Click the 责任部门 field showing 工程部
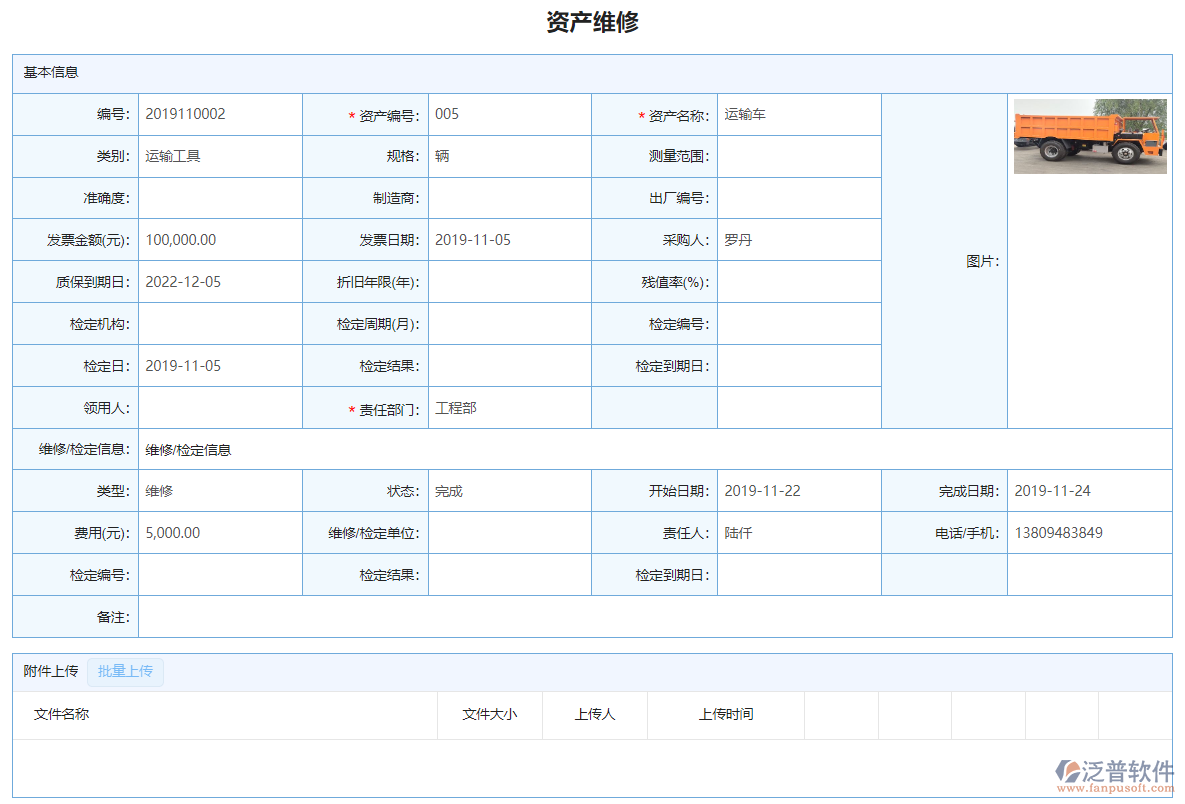This screenshot has height=804, width=1185. tap(509, 408)
